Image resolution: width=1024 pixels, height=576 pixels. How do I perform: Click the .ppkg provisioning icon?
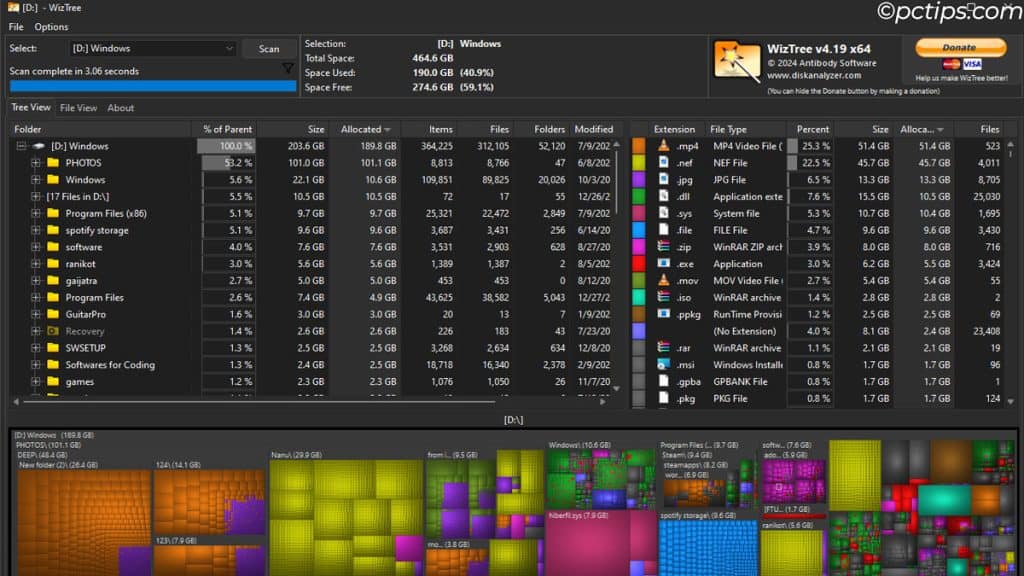click(x=664, y=314)
